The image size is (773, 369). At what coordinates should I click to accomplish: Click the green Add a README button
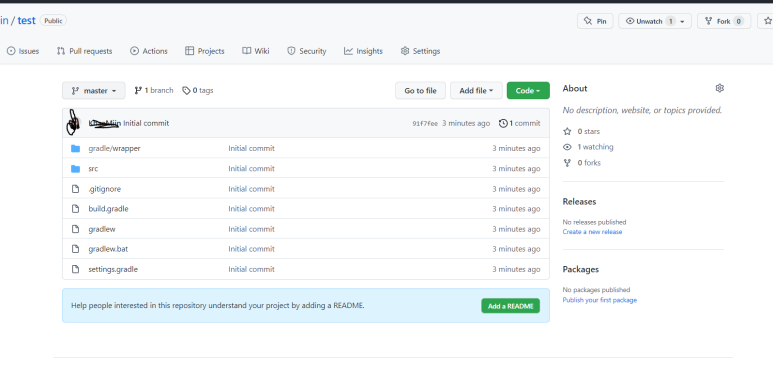(x=511, y=306)
